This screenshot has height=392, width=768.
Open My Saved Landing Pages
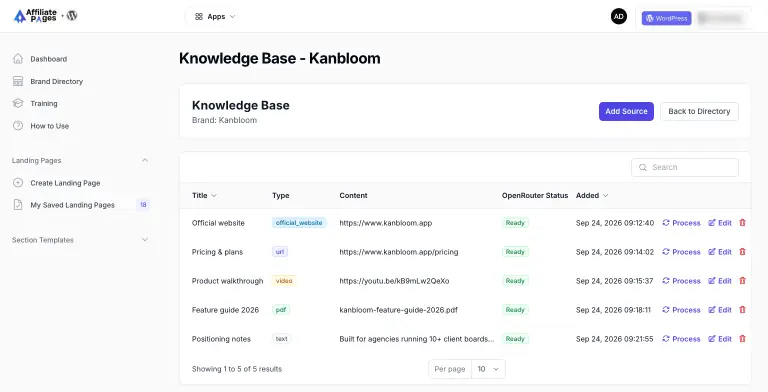click(x=72, y=205)
